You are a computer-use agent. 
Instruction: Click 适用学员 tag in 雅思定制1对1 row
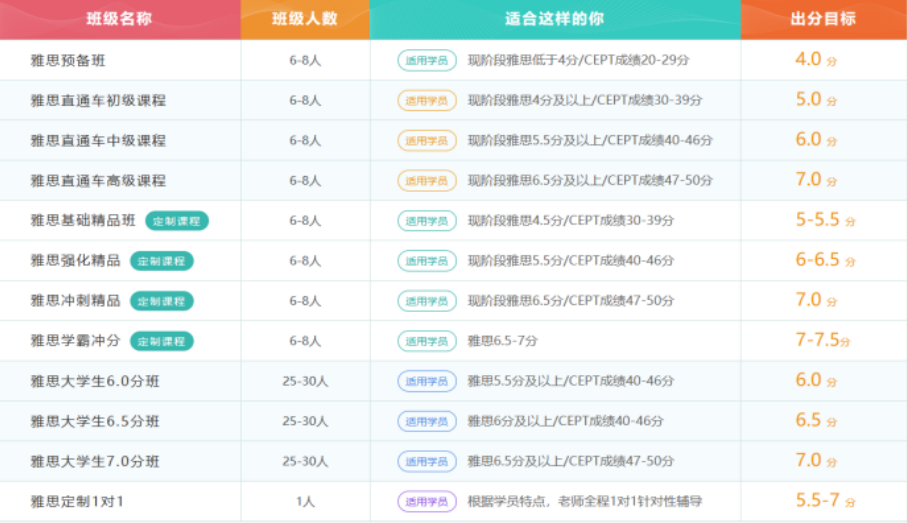point(427,502)
